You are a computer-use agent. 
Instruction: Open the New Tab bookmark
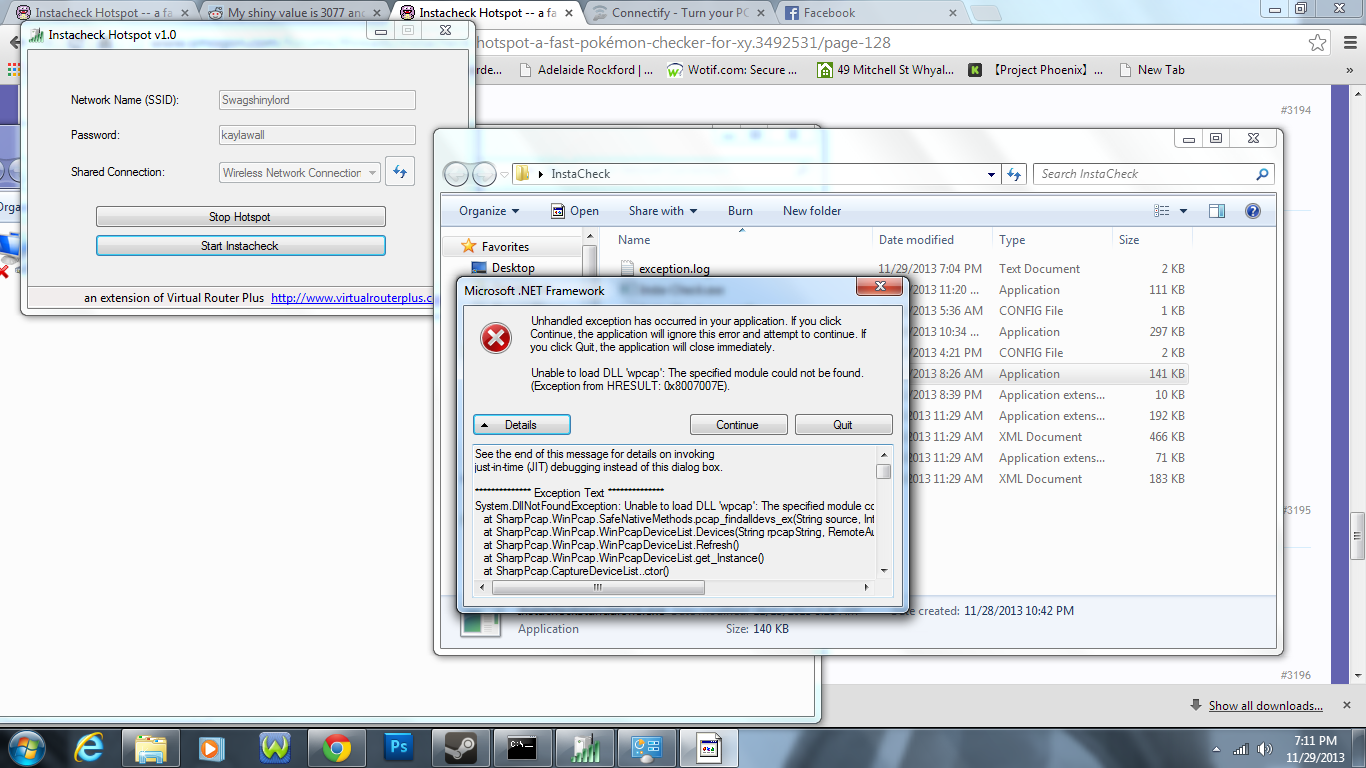1152,70
